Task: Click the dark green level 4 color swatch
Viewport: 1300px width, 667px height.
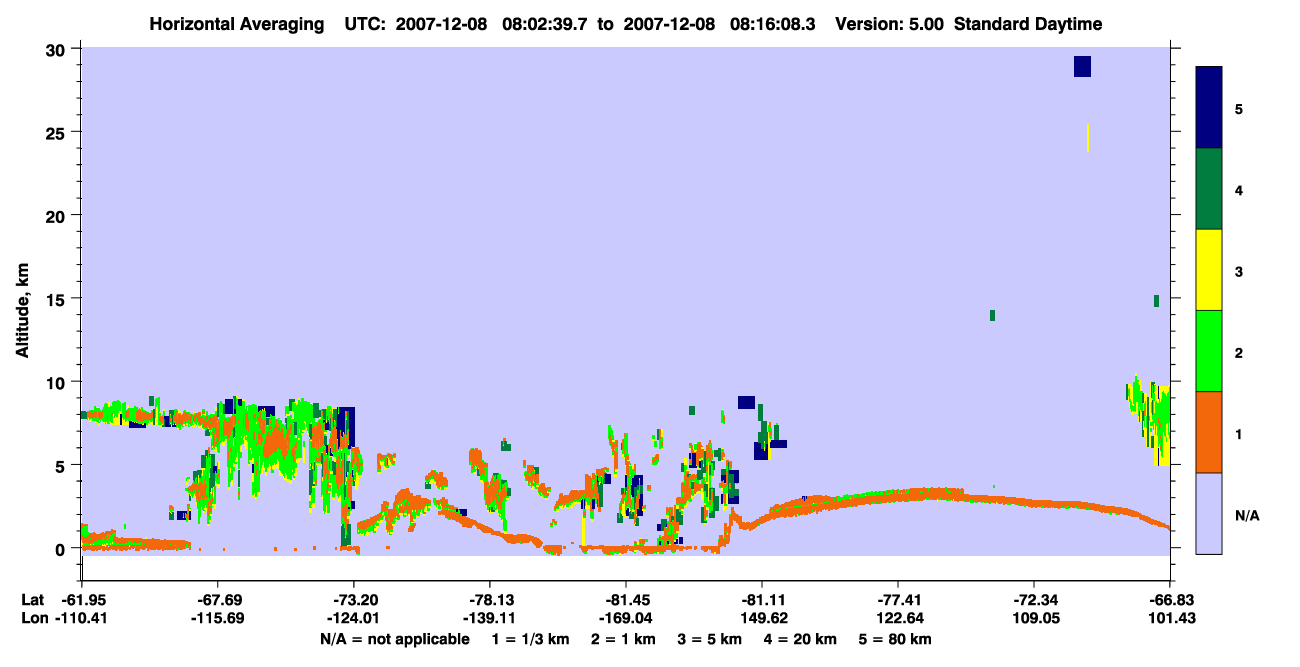Action: point(1209,189)
